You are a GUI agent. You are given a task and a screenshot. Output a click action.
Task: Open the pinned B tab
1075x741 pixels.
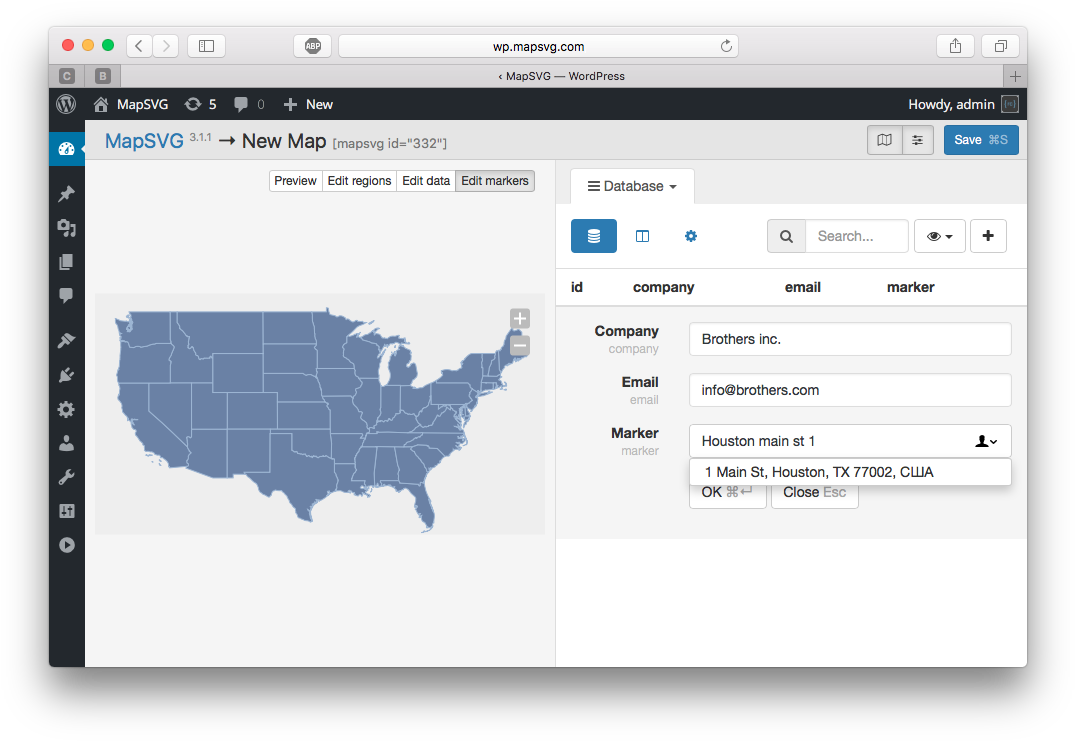tap(102, 76)
